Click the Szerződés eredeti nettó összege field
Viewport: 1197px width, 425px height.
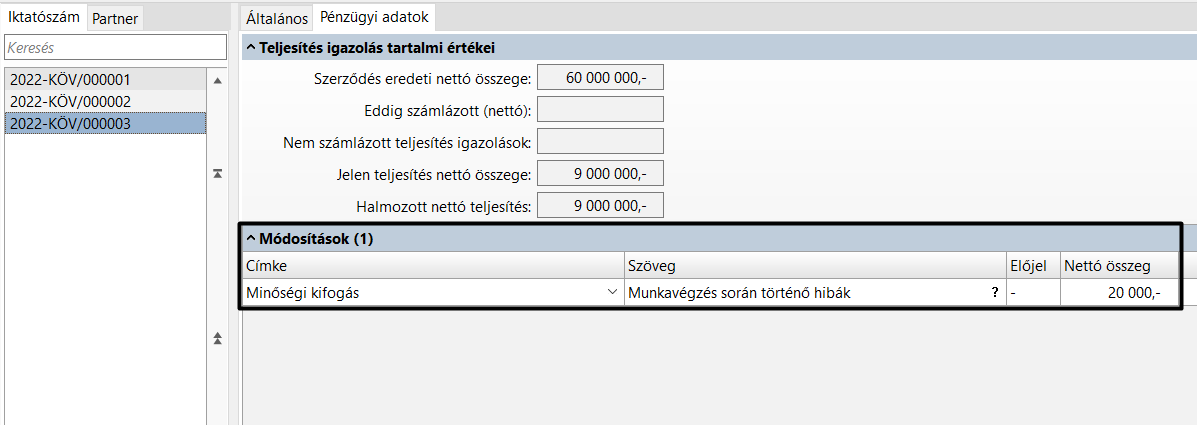coord(600,78)
